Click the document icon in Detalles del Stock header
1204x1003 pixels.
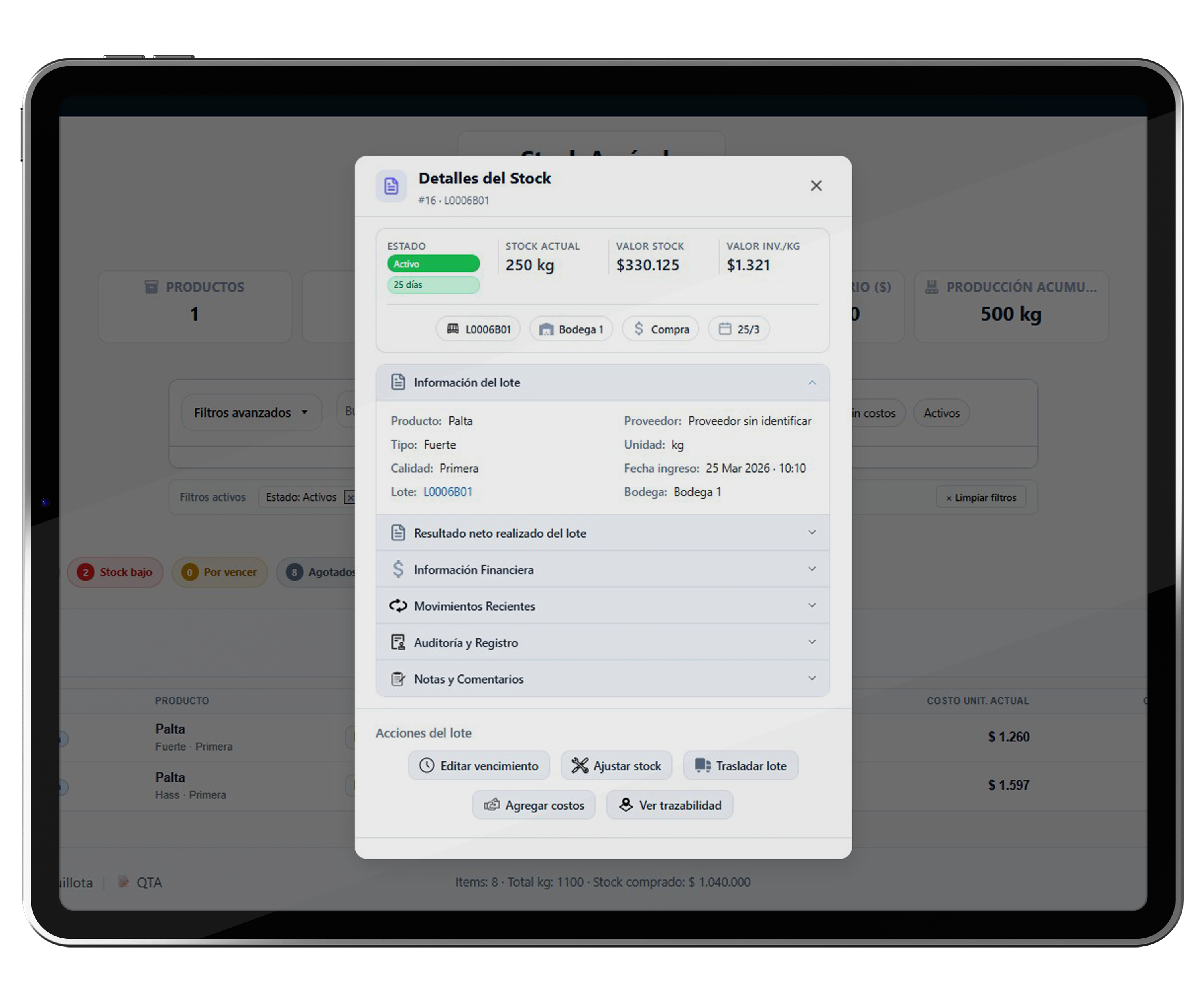391,186
